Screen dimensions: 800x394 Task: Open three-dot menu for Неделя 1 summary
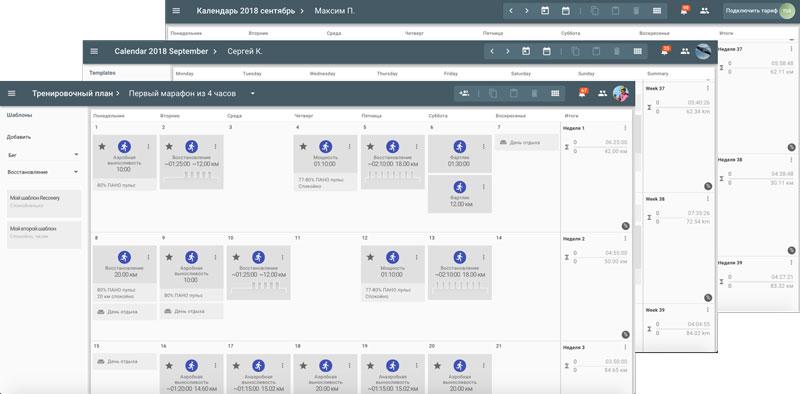pos(626,128)
